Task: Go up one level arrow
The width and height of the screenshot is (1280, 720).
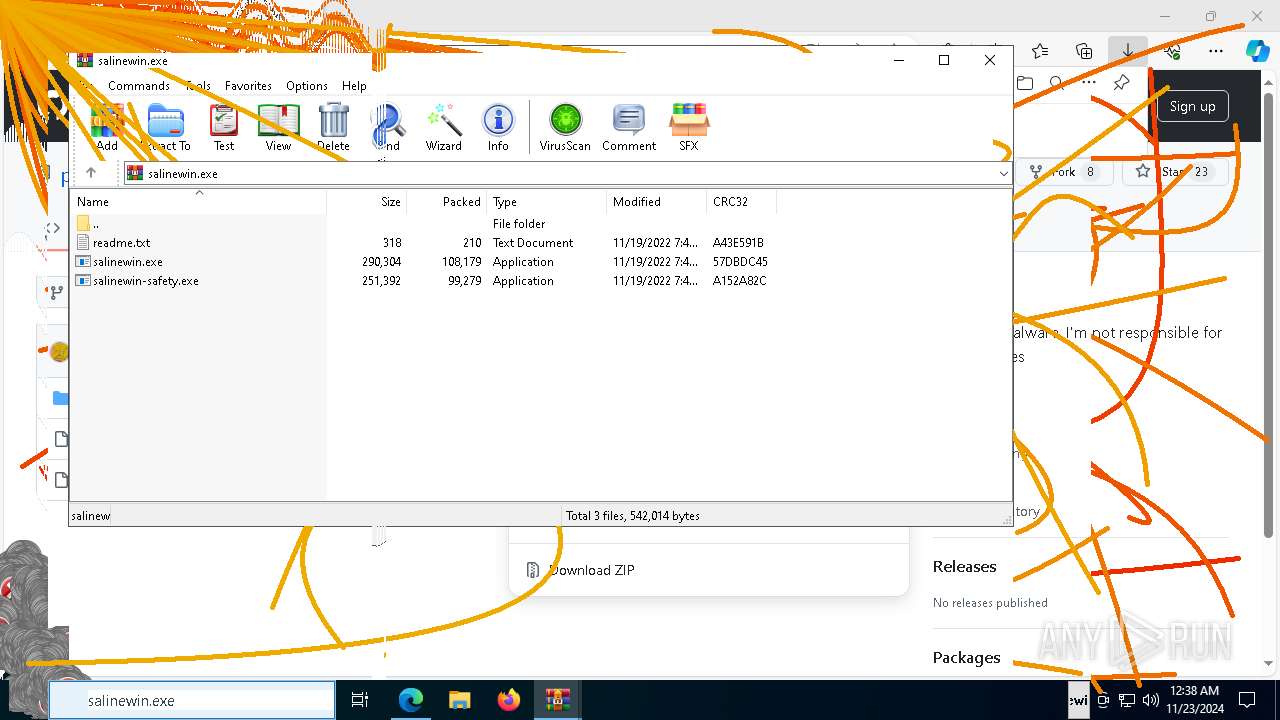Action: [x=91, y=173]
